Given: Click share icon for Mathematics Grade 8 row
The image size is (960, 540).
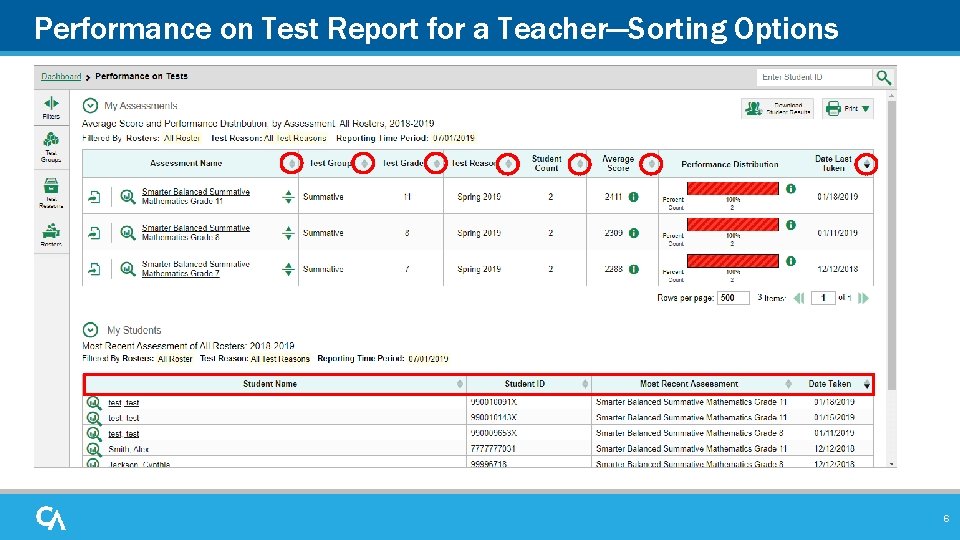Looking at the screenshot, I should pos(94,233).
